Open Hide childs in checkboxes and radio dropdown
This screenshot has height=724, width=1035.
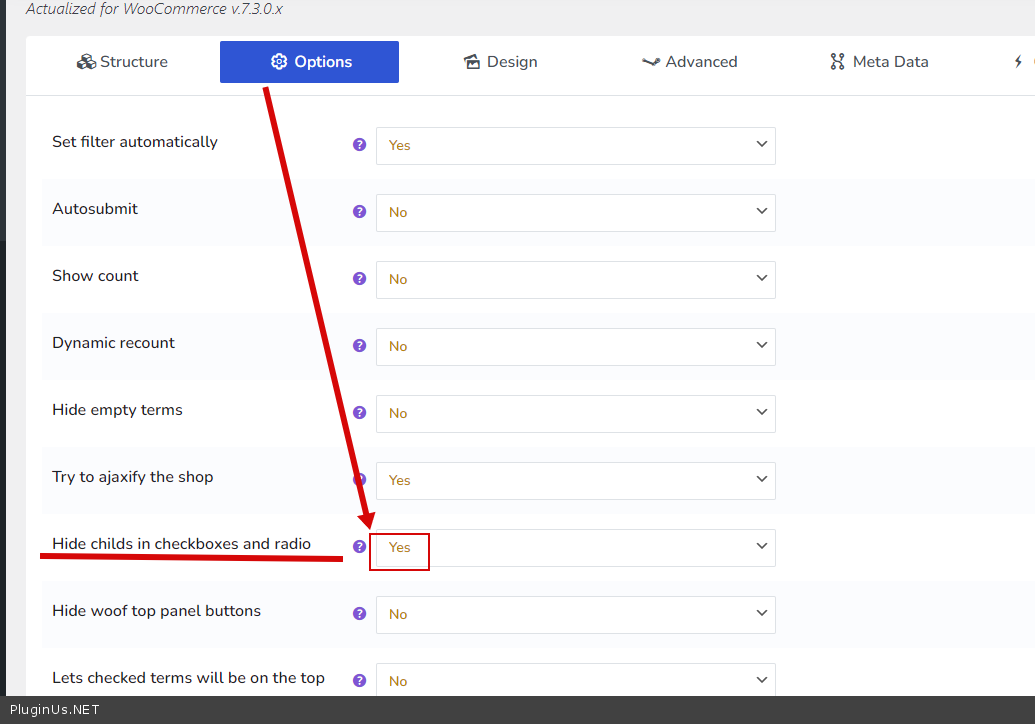point(575,547)
